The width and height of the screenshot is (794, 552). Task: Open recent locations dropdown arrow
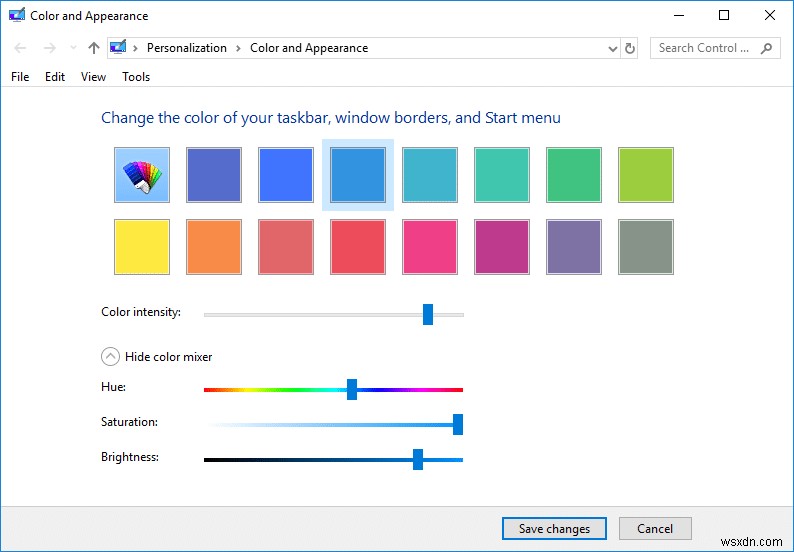pyautogui.click(x=72, y=48)
